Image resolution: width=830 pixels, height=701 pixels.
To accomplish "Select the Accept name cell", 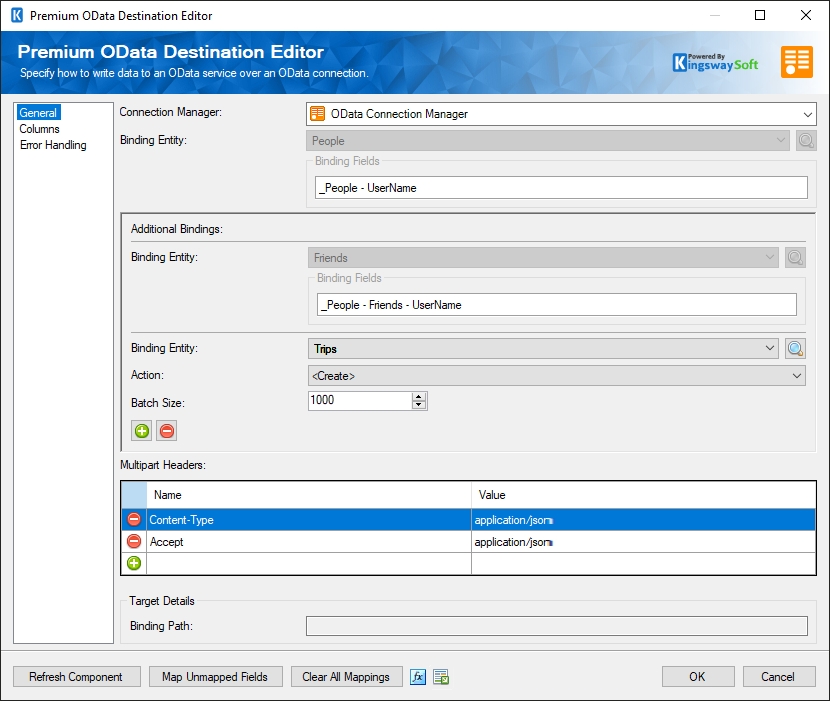I will click(309, 542).
